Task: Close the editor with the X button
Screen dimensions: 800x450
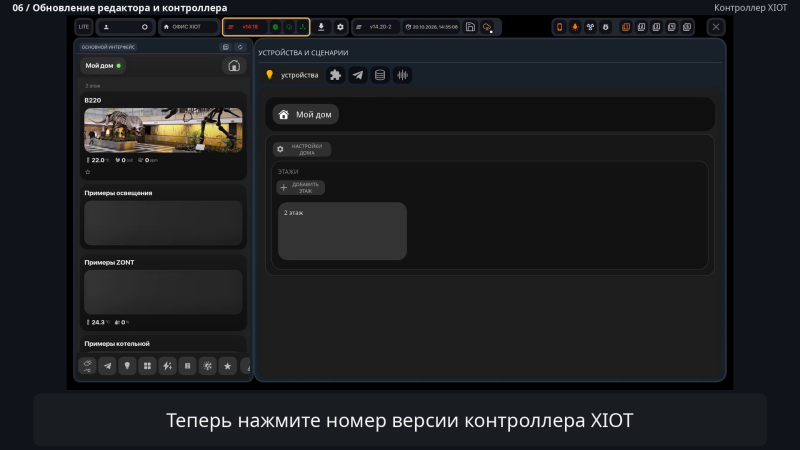Action: coord(716,27)
